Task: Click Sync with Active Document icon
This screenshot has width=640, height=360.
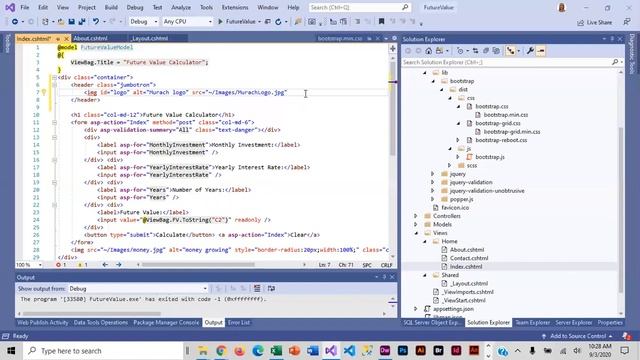Action: (x=476, y=51)
